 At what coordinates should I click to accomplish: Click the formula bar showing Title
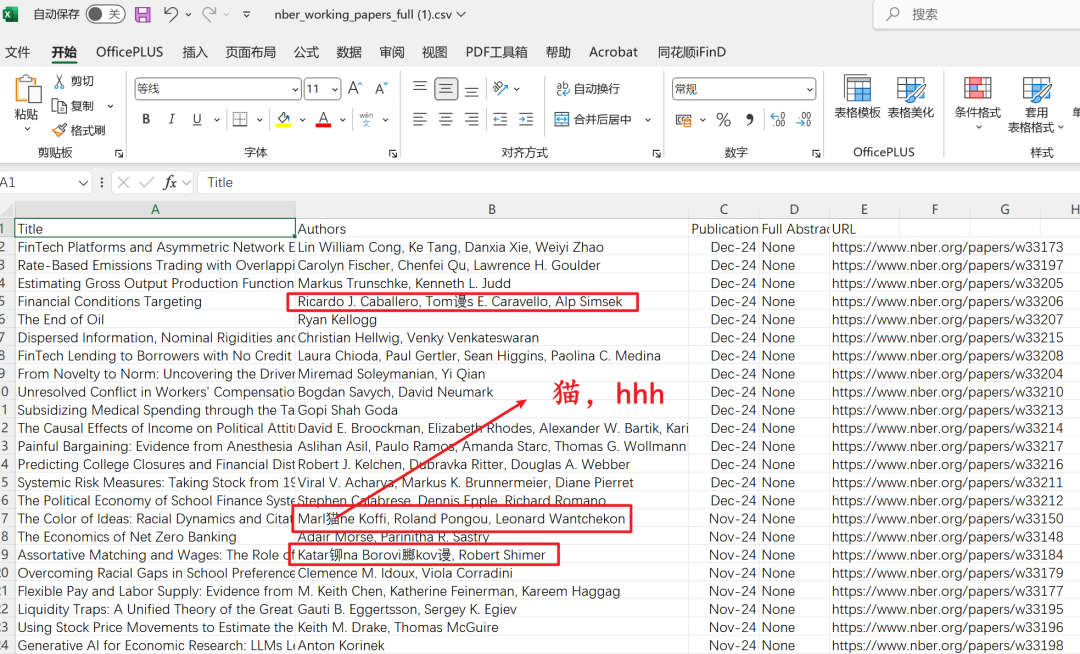click(x=639, y=182)
